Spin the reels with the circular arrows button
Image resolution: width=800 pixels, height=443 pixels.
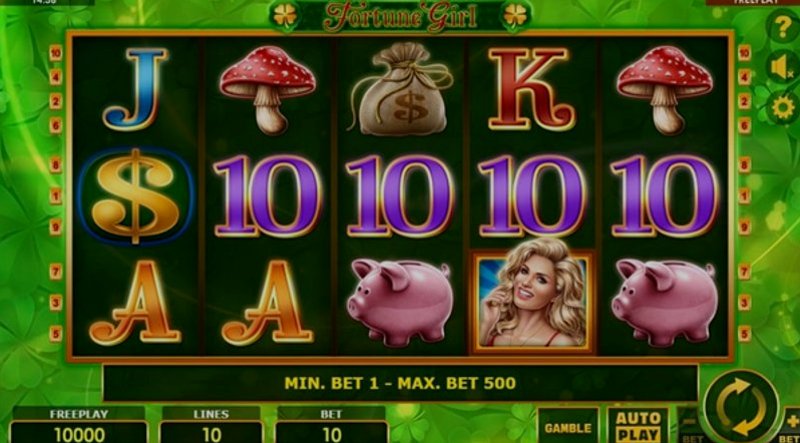741,406
